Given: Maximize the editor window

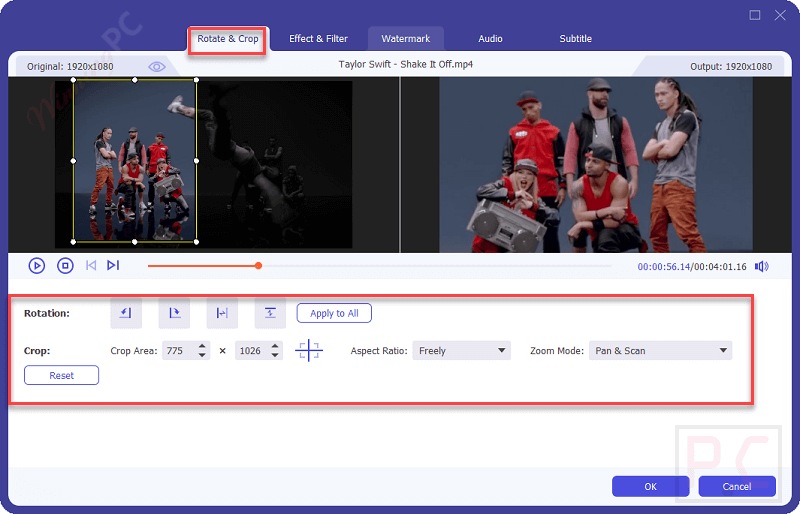Looking at the screenshot, I should (x=755, y=15).
